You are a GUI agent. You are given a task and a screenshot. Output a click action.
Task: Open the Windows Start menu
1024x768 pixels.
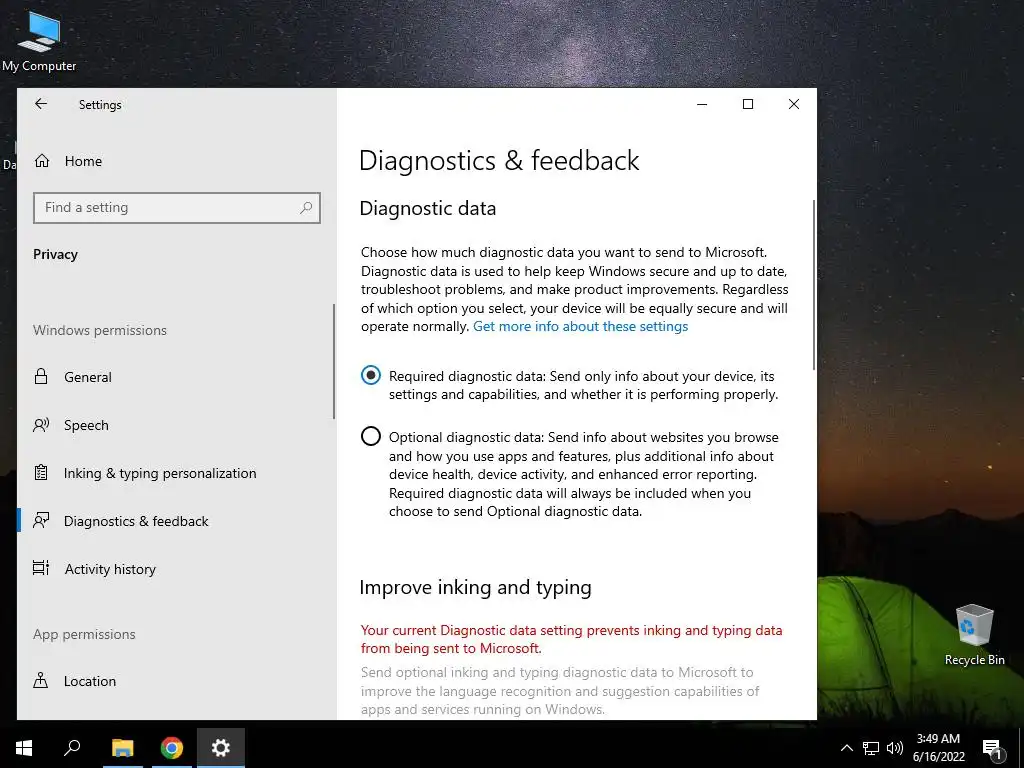point(24,748)
